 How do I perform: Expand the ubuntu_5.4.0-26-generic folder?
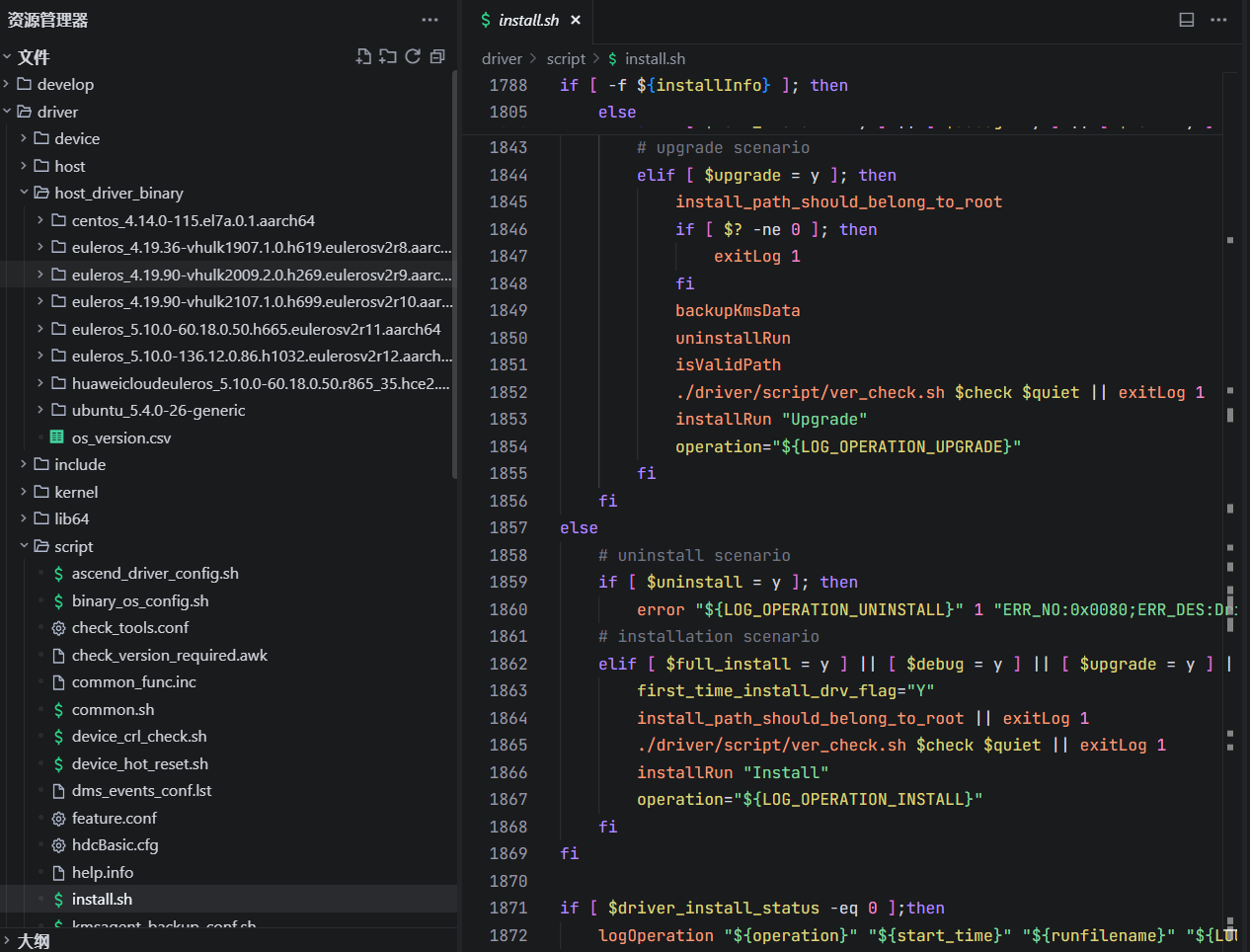coord(40,411)
